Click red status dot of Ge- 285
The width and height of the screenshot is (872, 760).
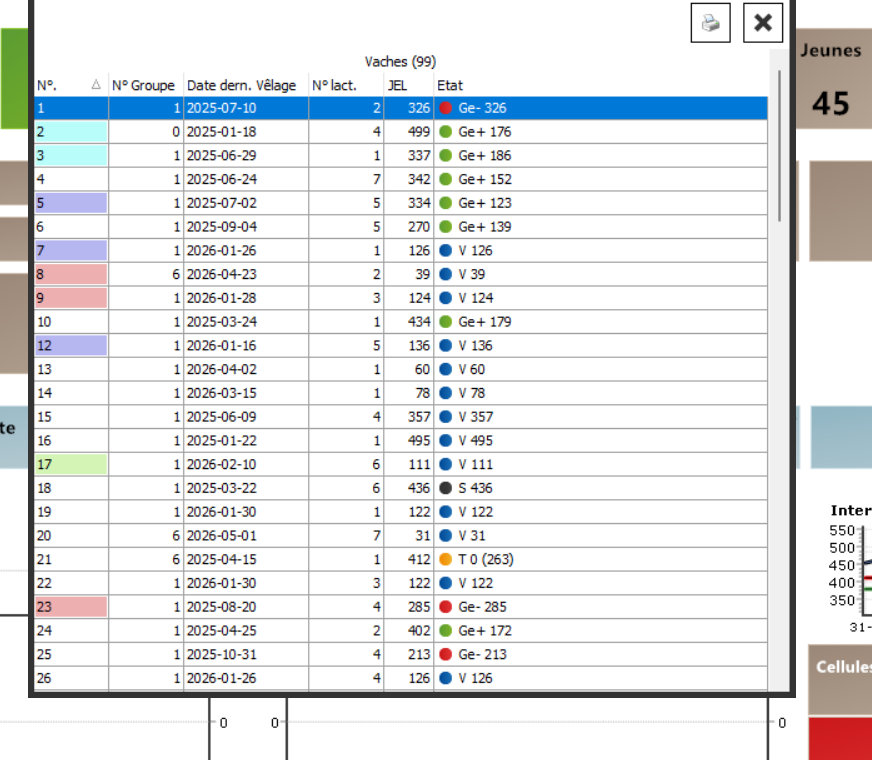click(x=445, y=607)
